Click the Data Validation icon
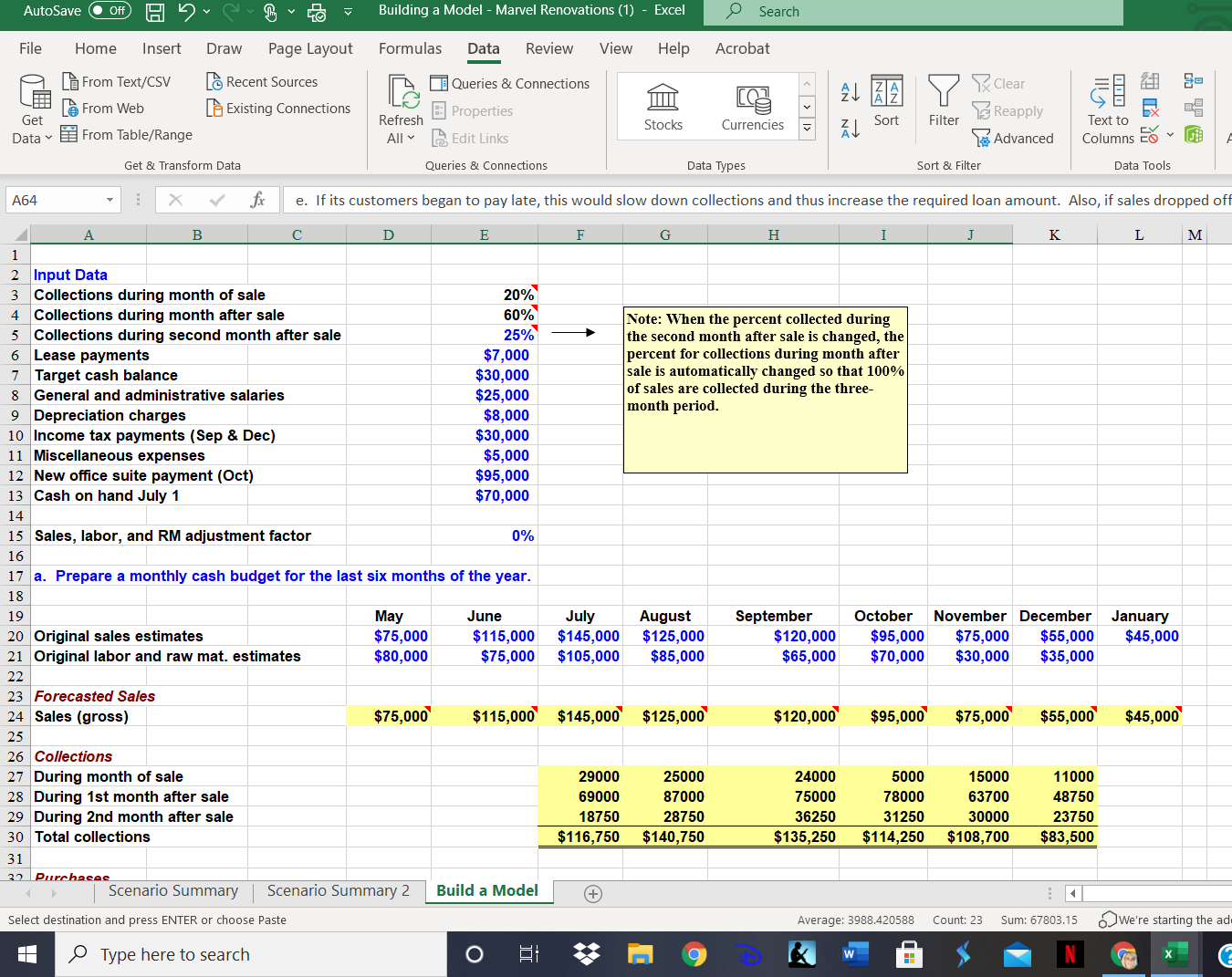1232x977 pixels. click(1148, 136)
